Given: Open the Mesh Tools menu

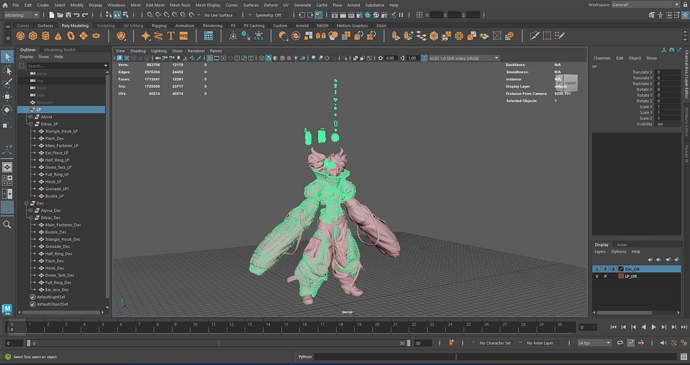Looking at the screenshot, I should (x=180, y=5).
